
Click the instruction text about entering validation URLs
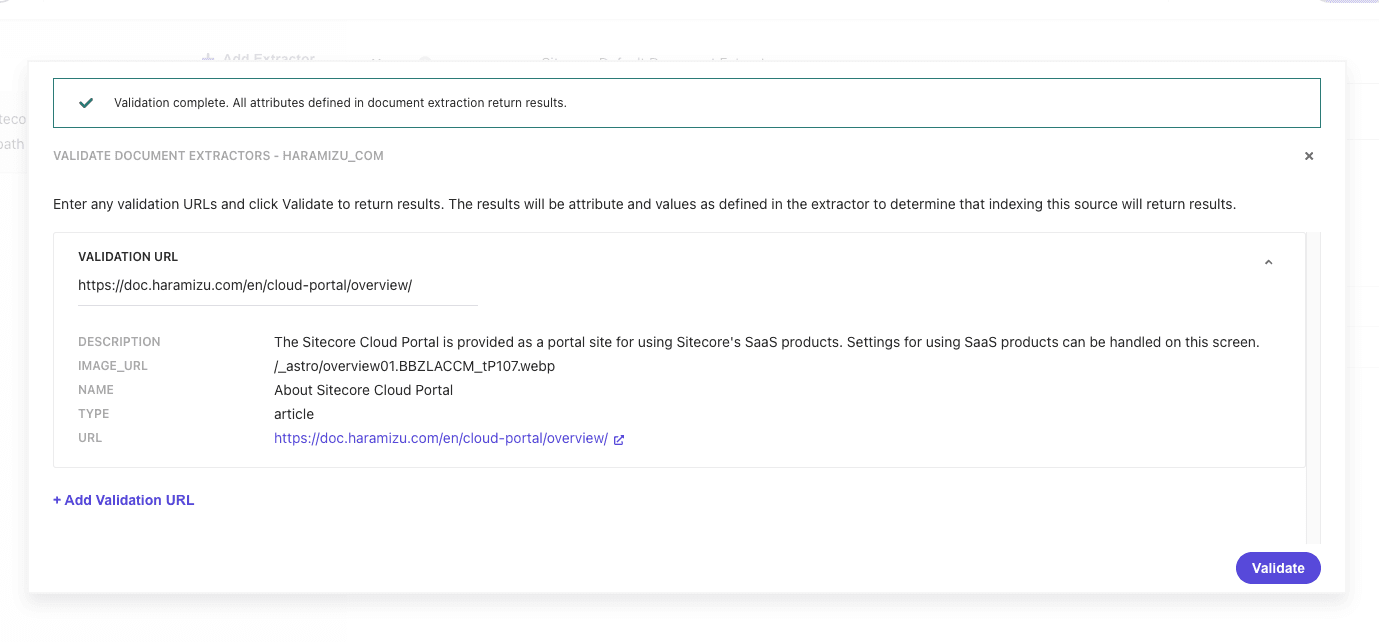tap(644, 204)
